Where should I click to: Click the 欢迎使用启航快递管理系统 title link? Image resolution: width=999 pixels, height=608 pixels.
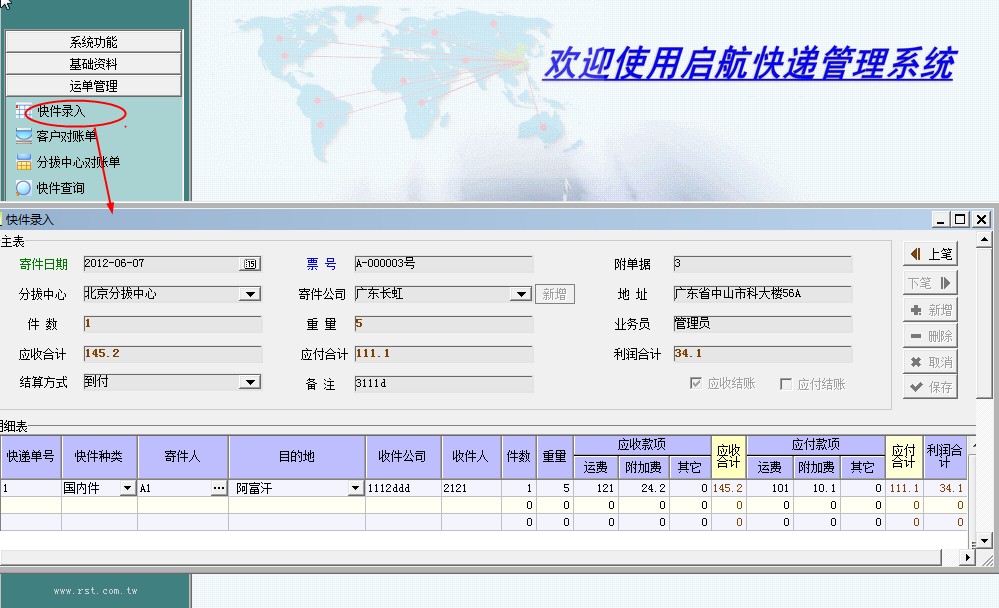tap(749, 64)
